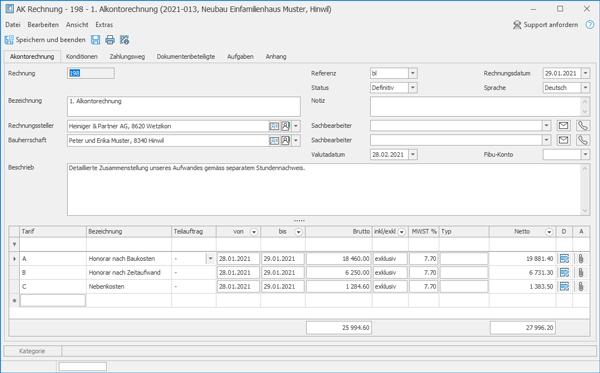Select Brutto cell 18 460.00

tap(339, 259)
